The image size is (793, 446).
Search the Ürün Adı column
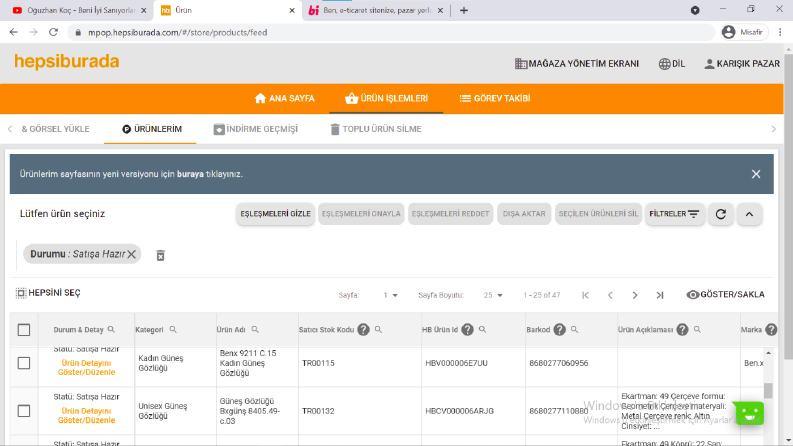pos(255,330)
